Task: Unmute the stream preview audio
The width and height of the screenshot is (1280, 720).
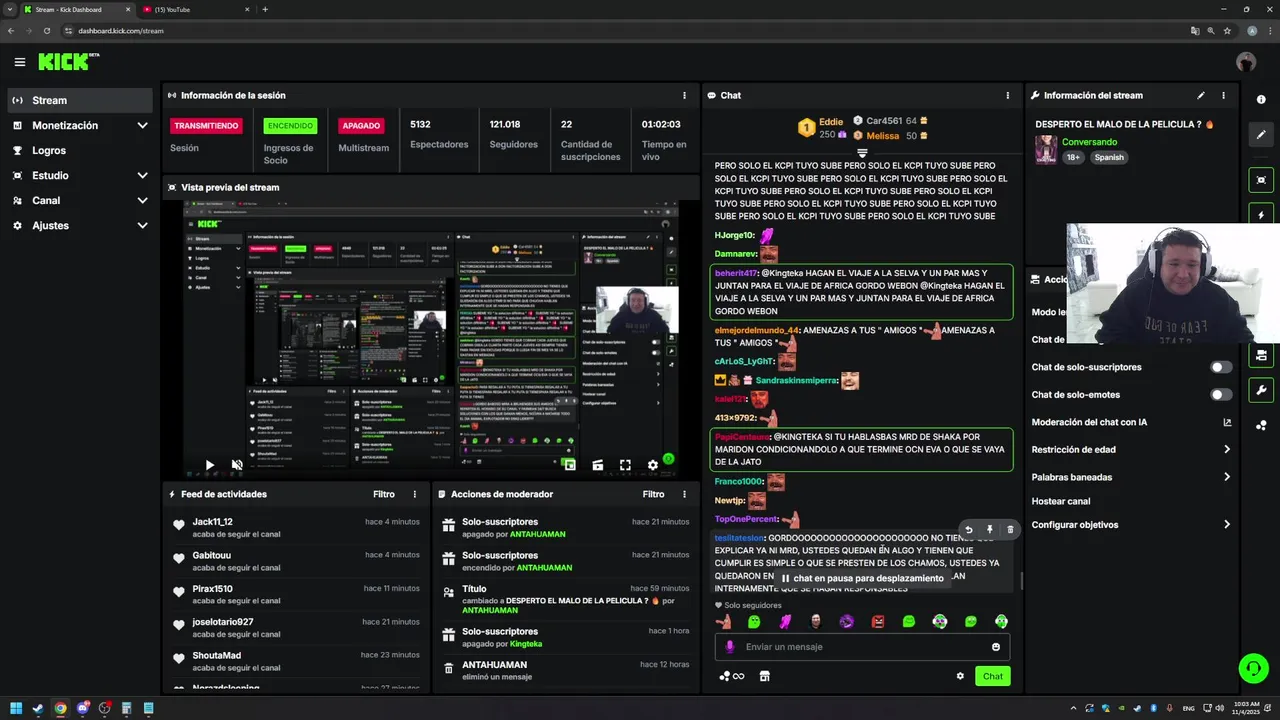Action: 237,465
